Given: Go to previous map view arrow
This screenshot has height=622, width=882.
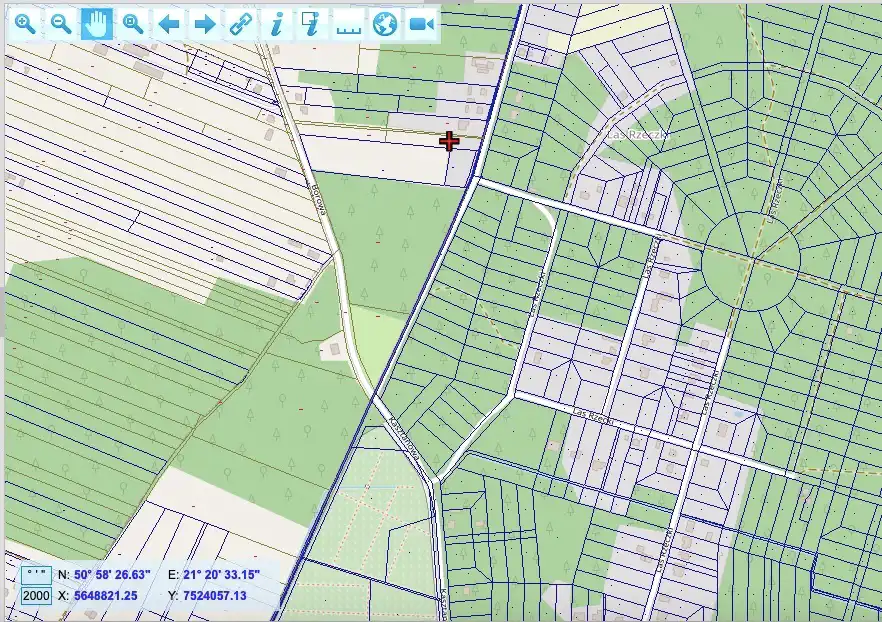Looking at the screenshot, I should click(169, 24).
